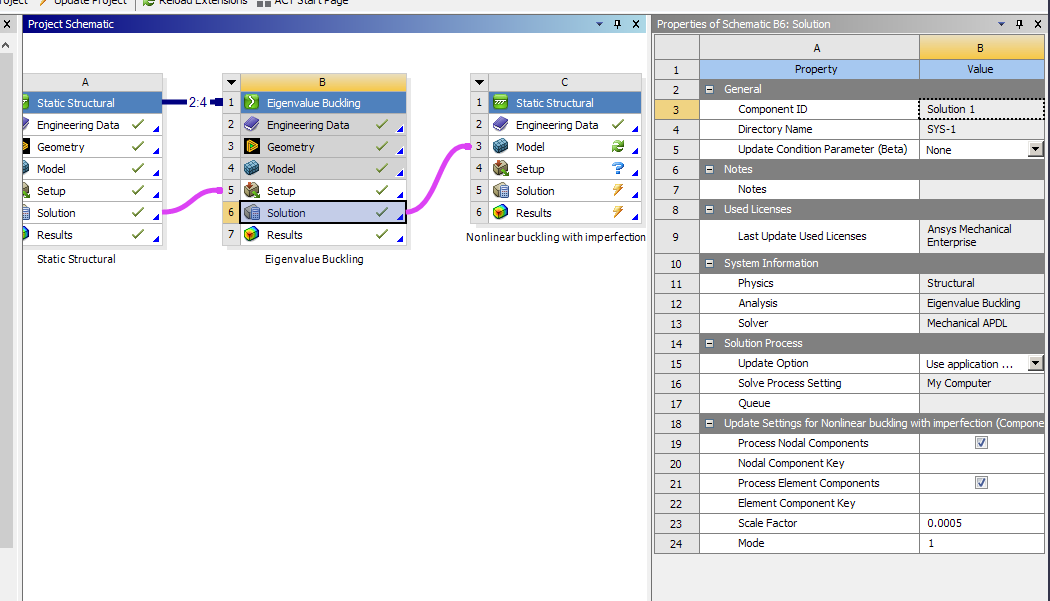Uncheck Process Nodal Components checkbox
This screenshot has height=601, width=1050.
pyautogui.click(x=981, y=443)
